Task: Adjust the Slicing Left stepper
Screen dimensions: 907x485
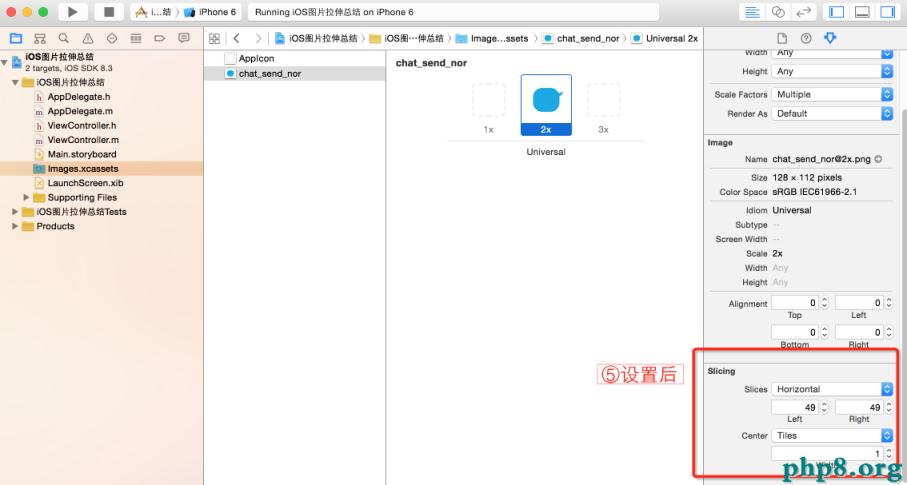Action: [x=825, y=407]
